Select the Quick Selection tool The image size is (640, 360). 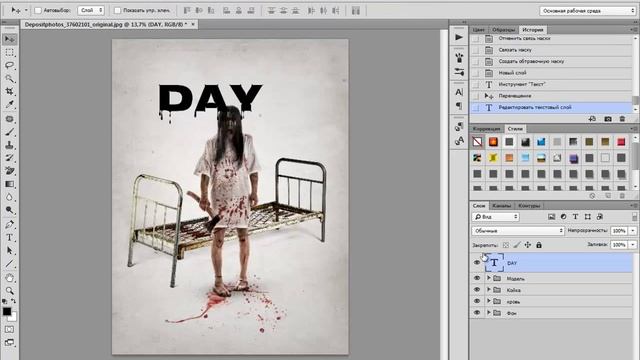[x=9, y=78]
